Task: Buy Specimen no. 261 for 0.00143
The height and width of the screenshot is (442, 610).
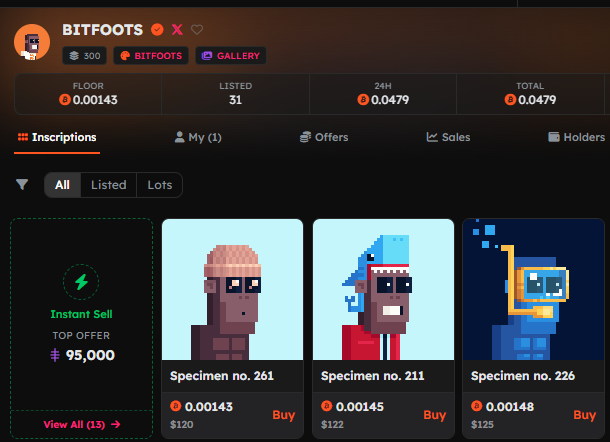Action: [x=284, y=415]
